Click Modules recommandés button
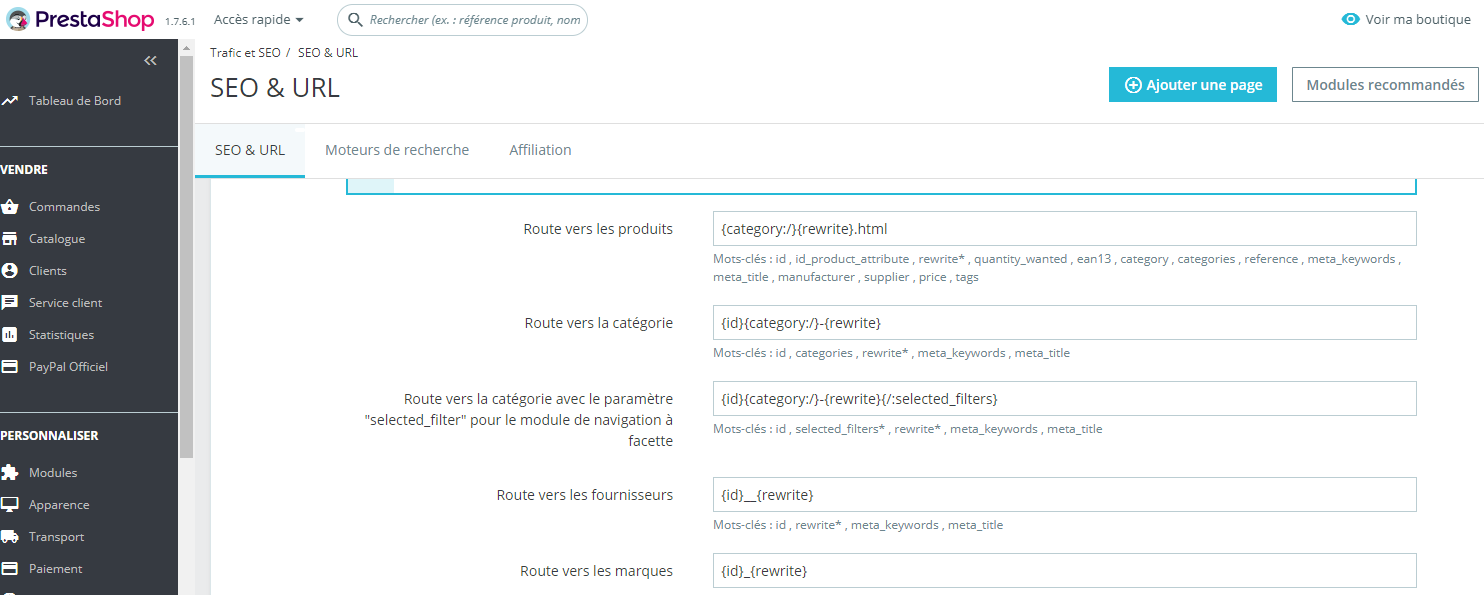Image resolution: width=1484 pixels, height=595 pixels. (x=1385, y=85)
